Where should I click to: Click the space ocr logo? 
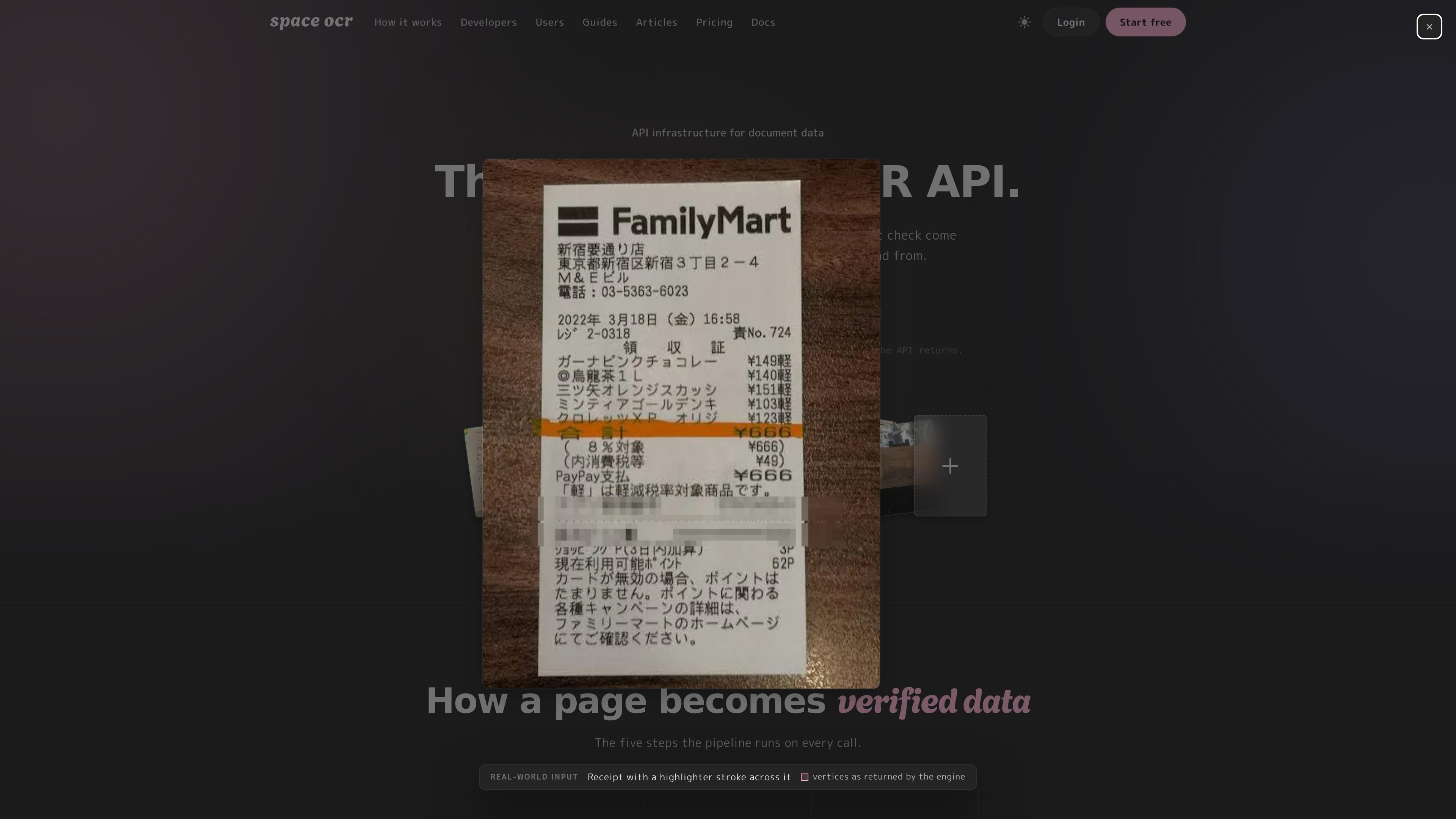click(x=311, y=22)
